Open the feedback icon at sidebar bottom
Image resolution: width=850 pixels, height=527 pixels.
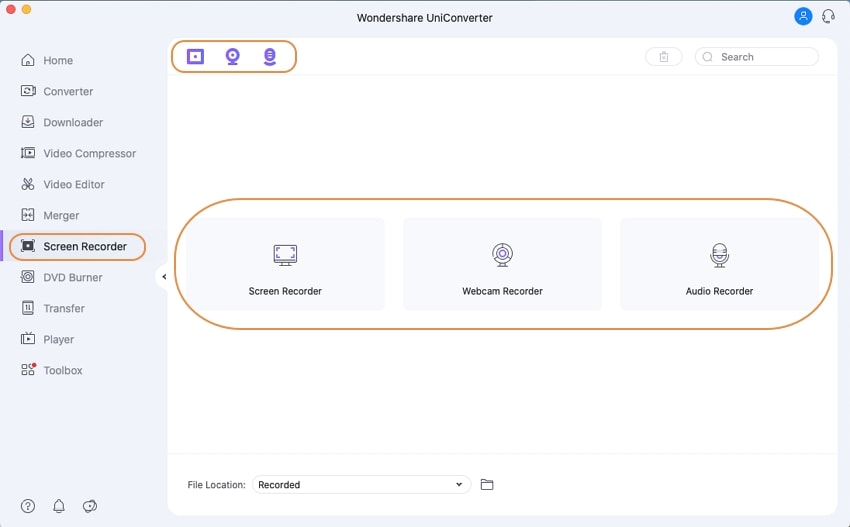click(x=89, y=506)
